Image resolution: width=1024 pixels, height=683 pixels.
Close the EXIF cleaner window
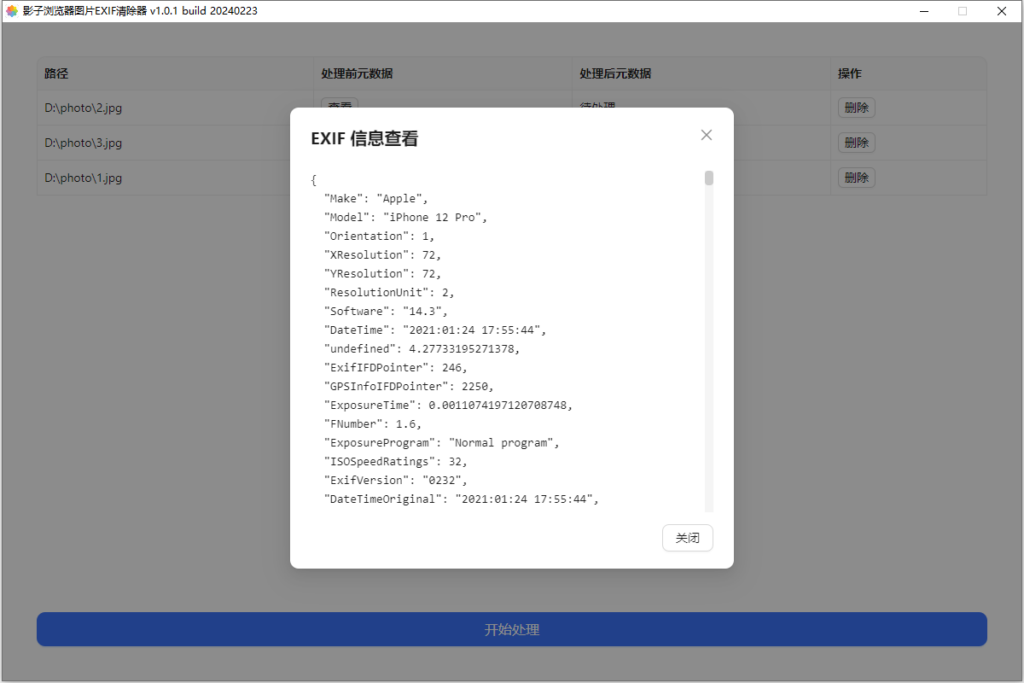click(1001, 11)
